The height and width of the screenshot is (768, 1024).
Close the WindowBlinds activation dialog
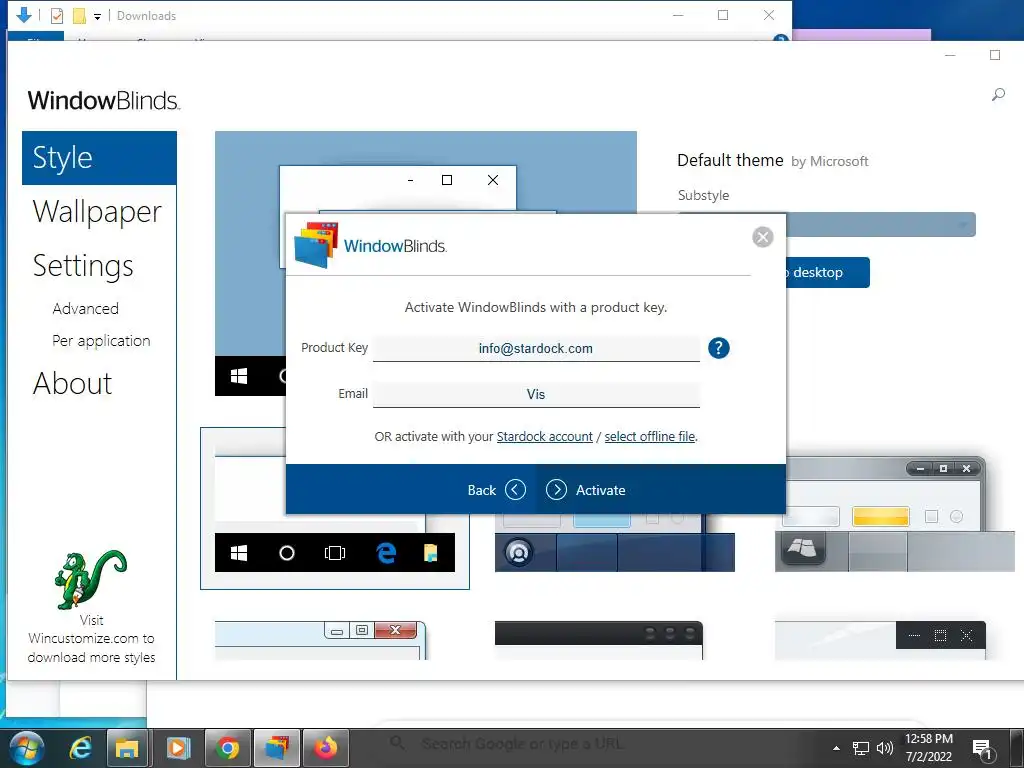pos(762,237)
